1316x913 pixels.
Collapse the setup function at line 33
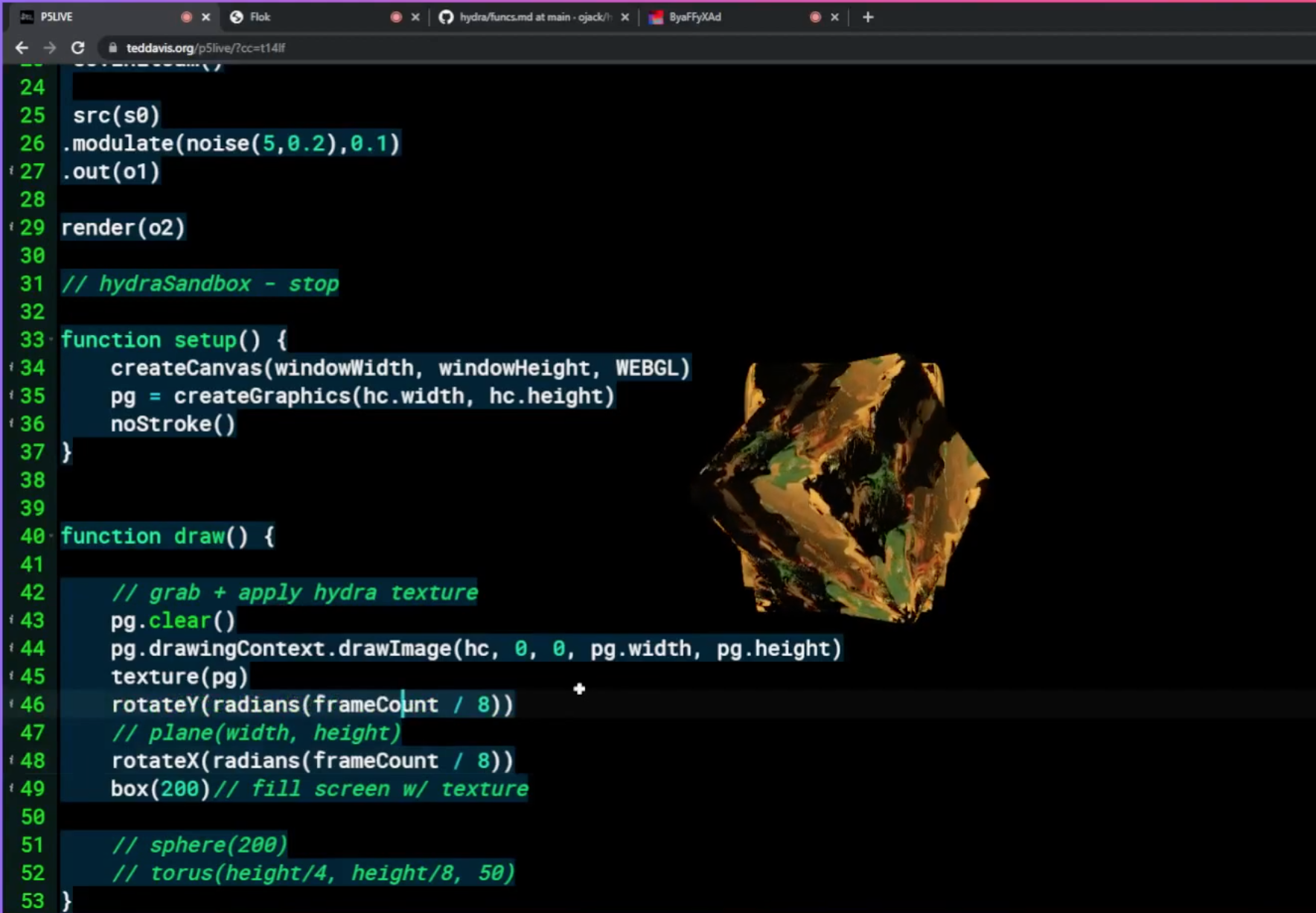[x=51, y=340]
